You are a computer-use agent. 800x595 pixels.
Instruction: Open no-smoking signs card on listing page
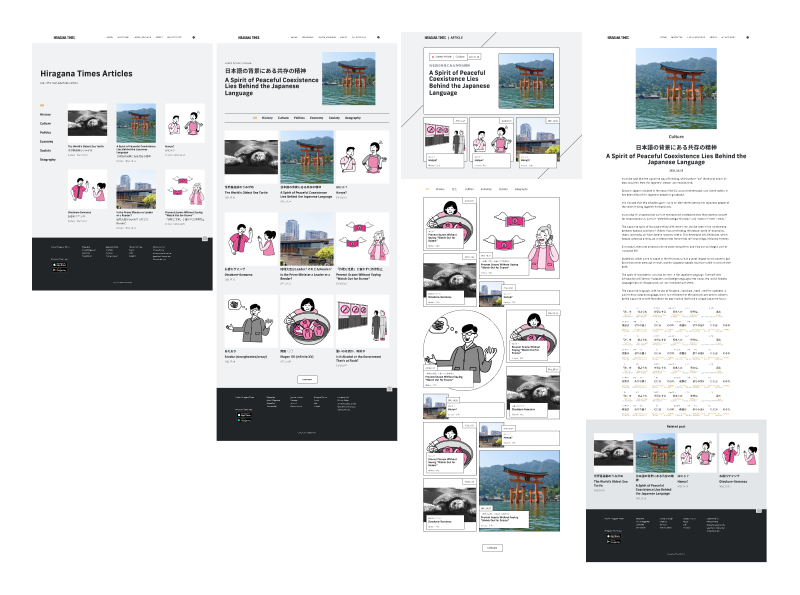362,321
